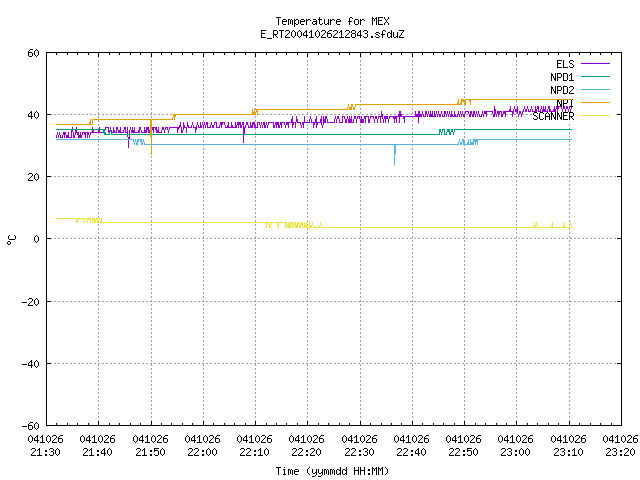Click the NPD2 legend label
The width and height of the screenshot is (640, 480).
[x=562, y=90]
